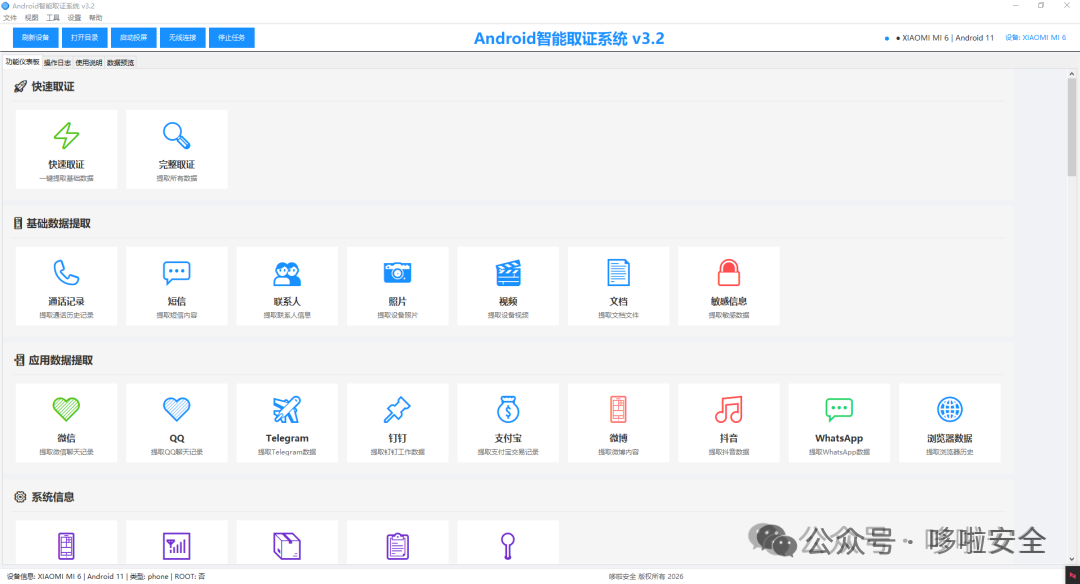Click 哆啦安全 版权所有 2026 copyright text
This screenshot has height=584, width=1080.
646,576
